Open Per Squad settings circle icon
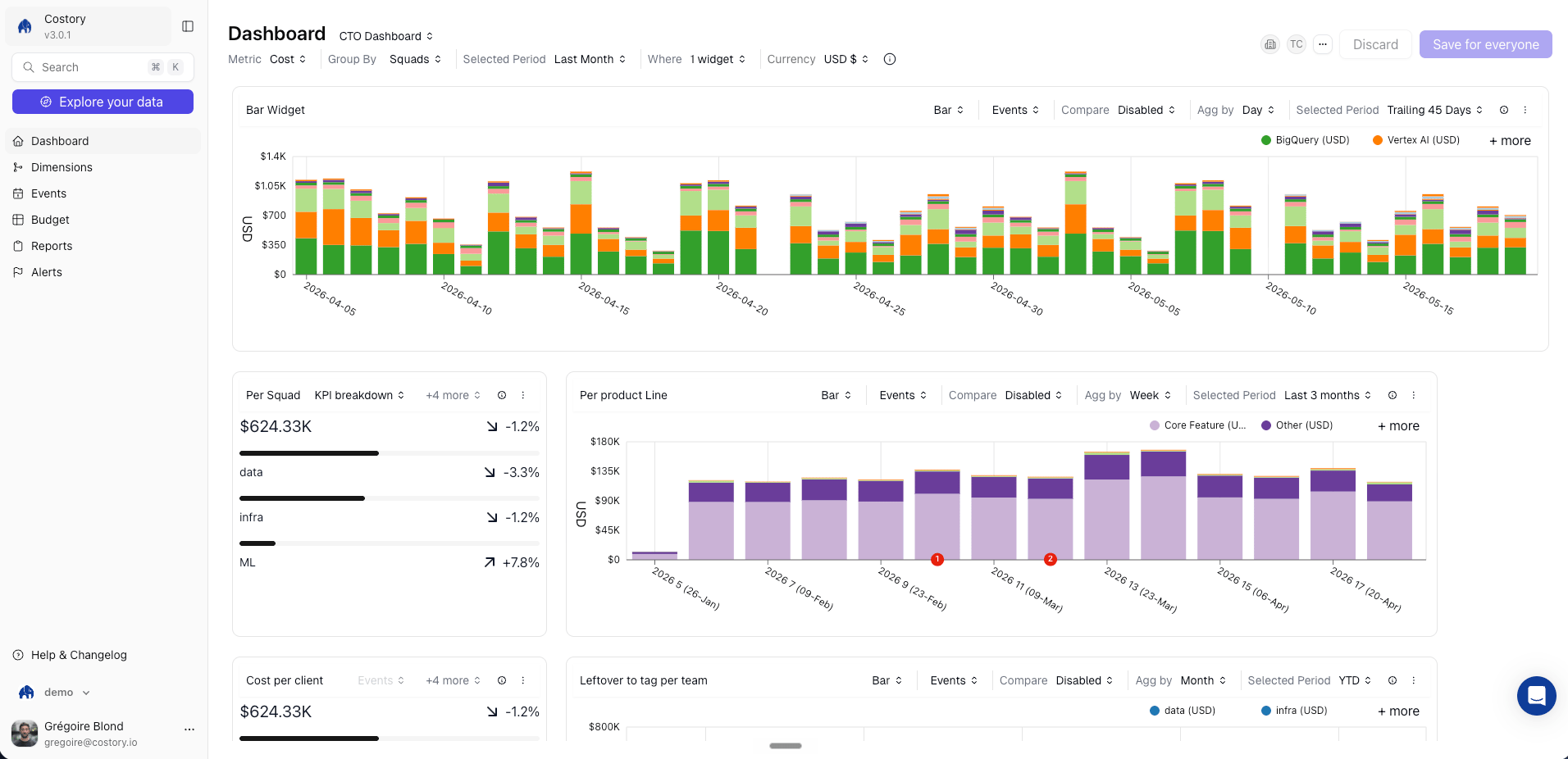Image resolution: width=1568 pixels, height=759 pixels. pos(502,395)
